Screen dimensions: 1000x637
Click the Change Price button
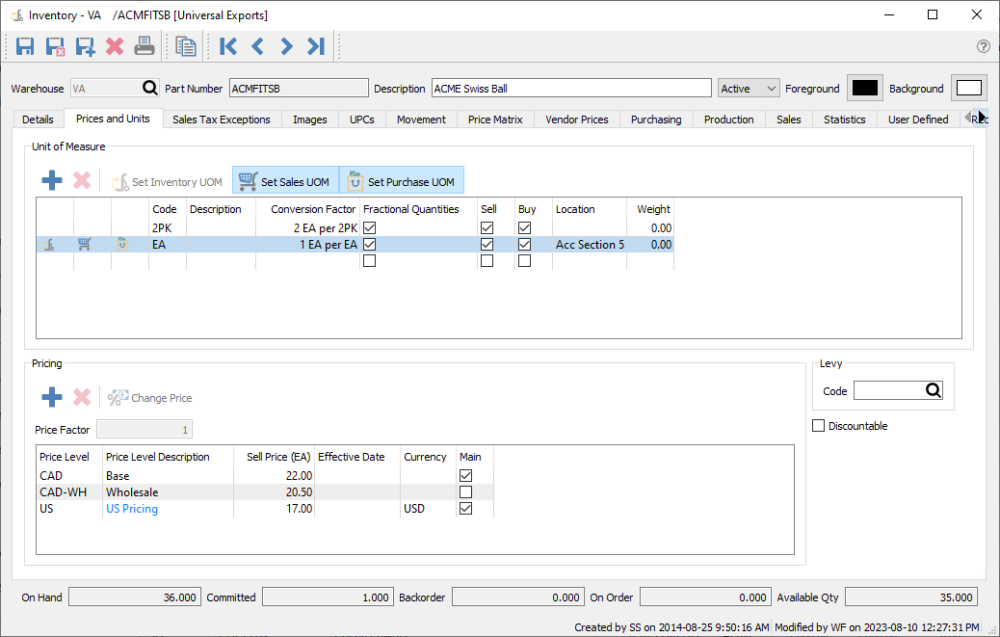pyautogui.click(x=150, y=398)
